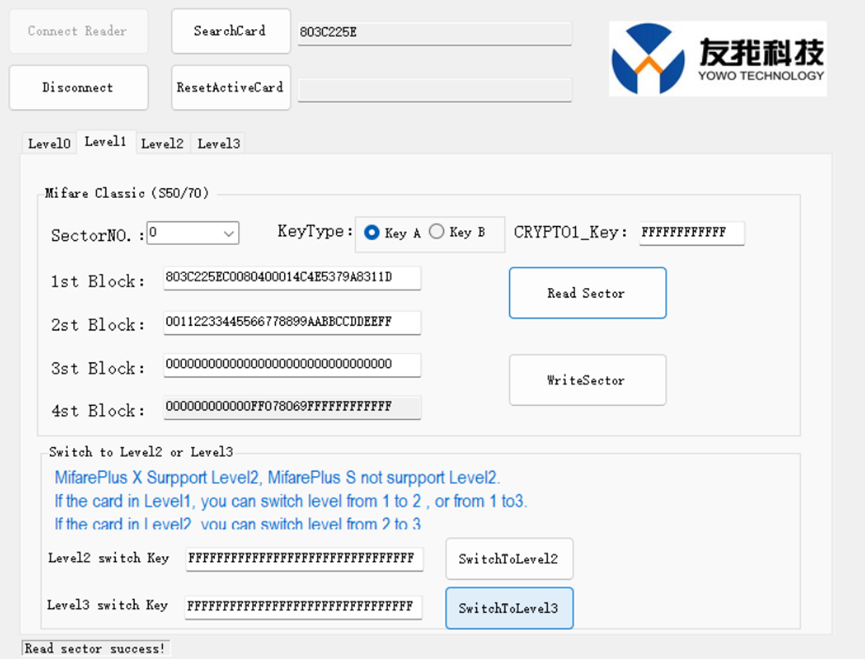Switch to the Level2 tab

pos(162,143)
